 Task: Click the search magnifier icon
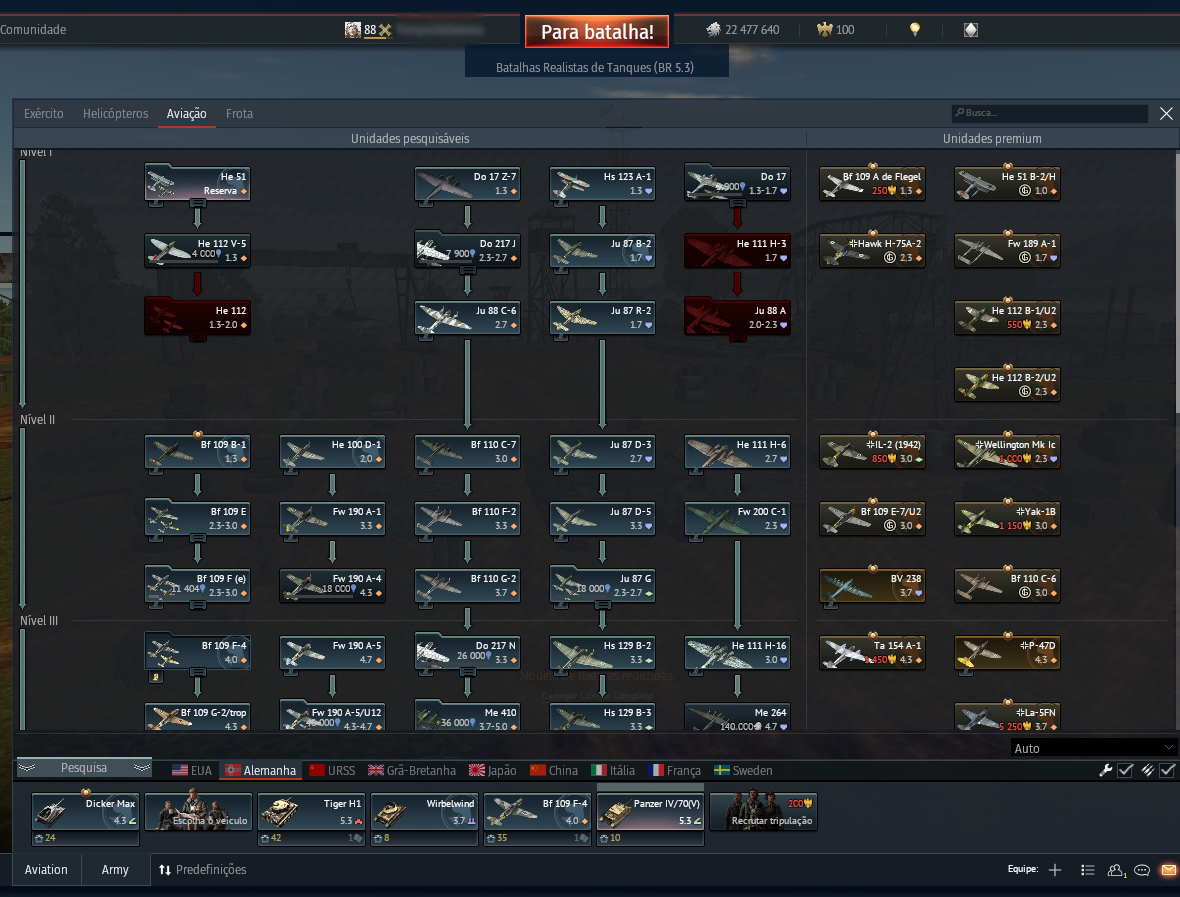point(960,113)
